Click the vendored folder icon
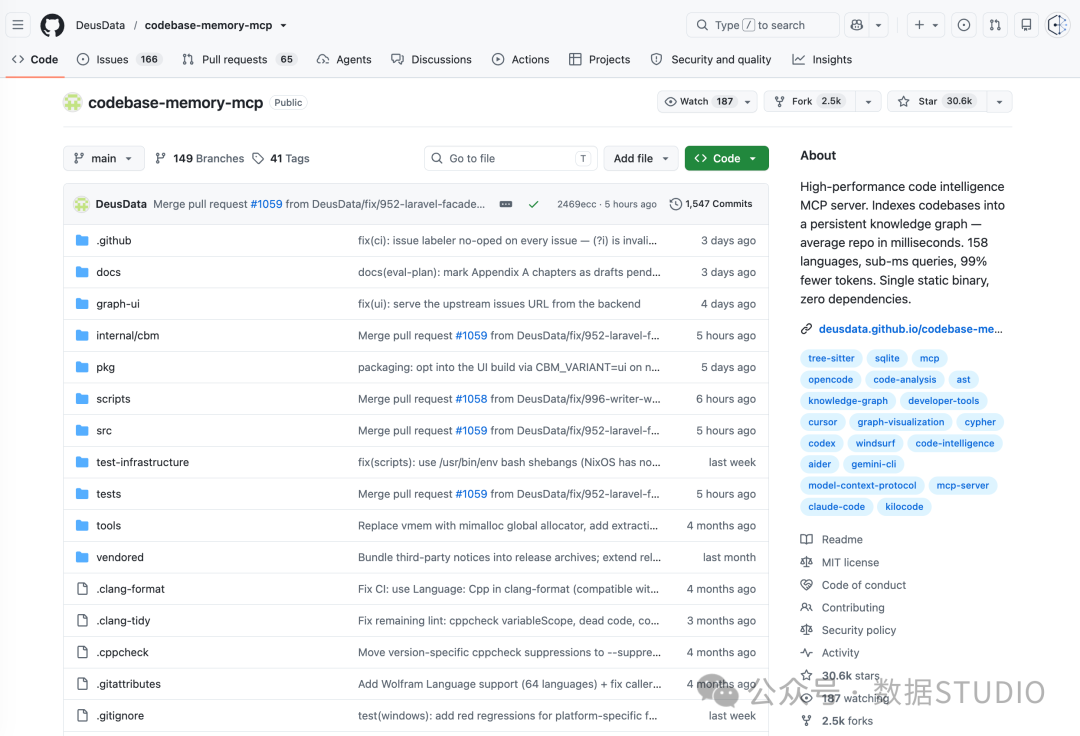The image size is (1080, 736). [82, 557]
